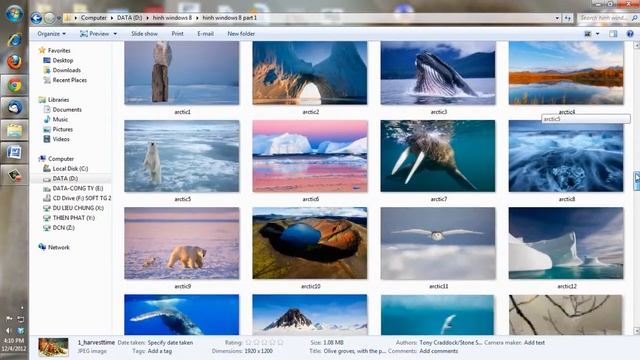Open the Videos library
Image resolution: width=640 pixels, height=360 pixels.
point(61,139)
